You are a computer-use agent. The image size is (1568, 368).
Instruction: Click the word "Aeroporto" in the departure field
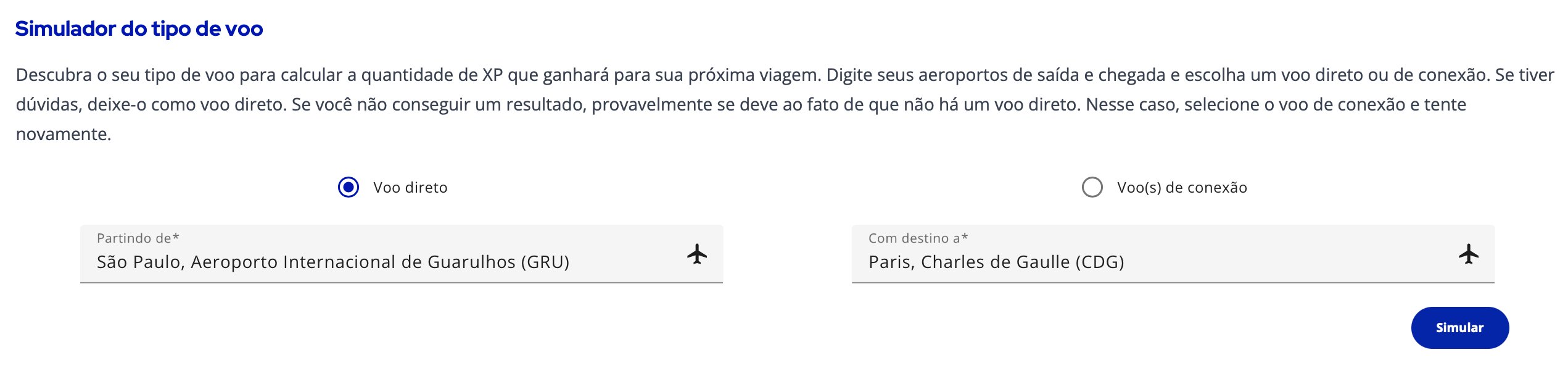coord(234,262)
